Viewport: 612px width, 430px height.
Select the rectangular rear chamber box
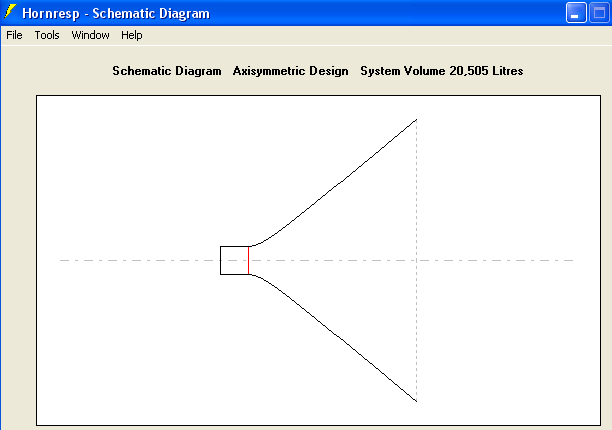click(234, 246)
